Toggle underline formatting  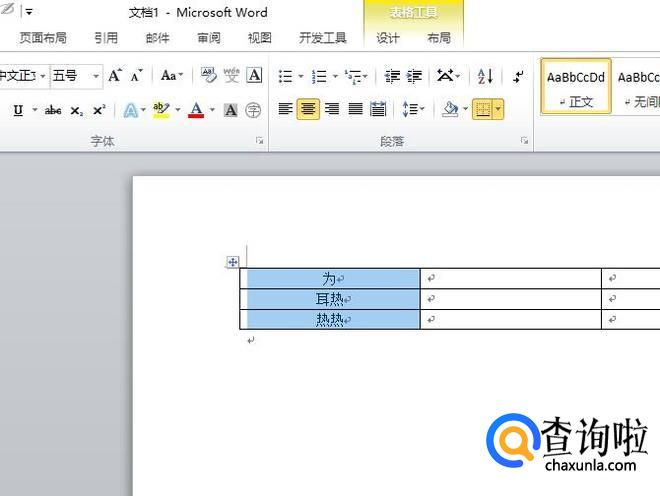coord(18,110)
